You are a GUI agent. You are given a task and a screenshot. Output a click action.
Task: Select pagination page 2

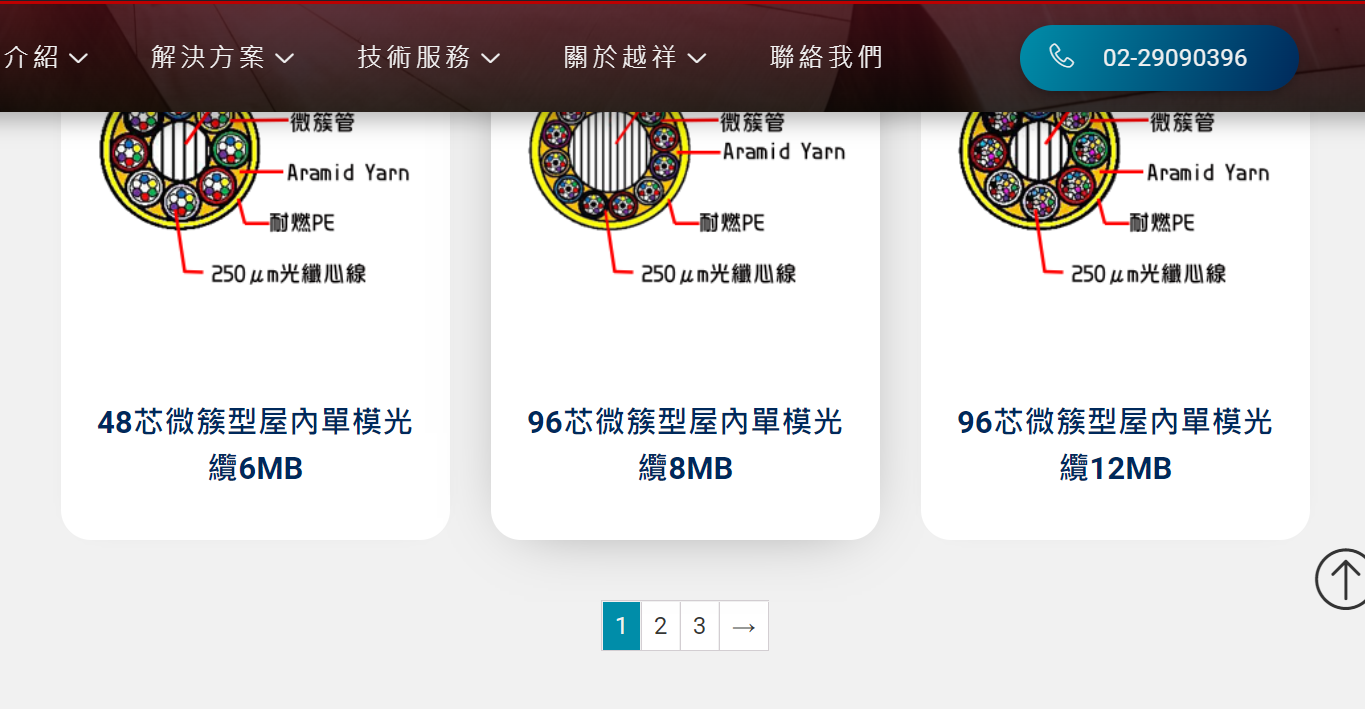(660, 626)
